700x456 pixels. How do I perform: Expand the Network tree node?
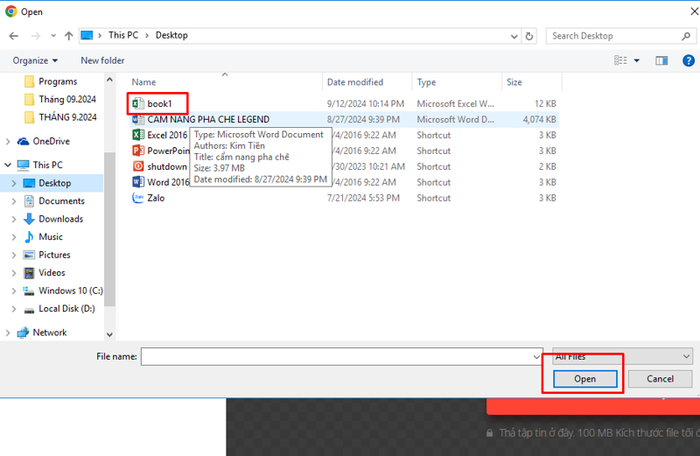[x=8, y=333]
